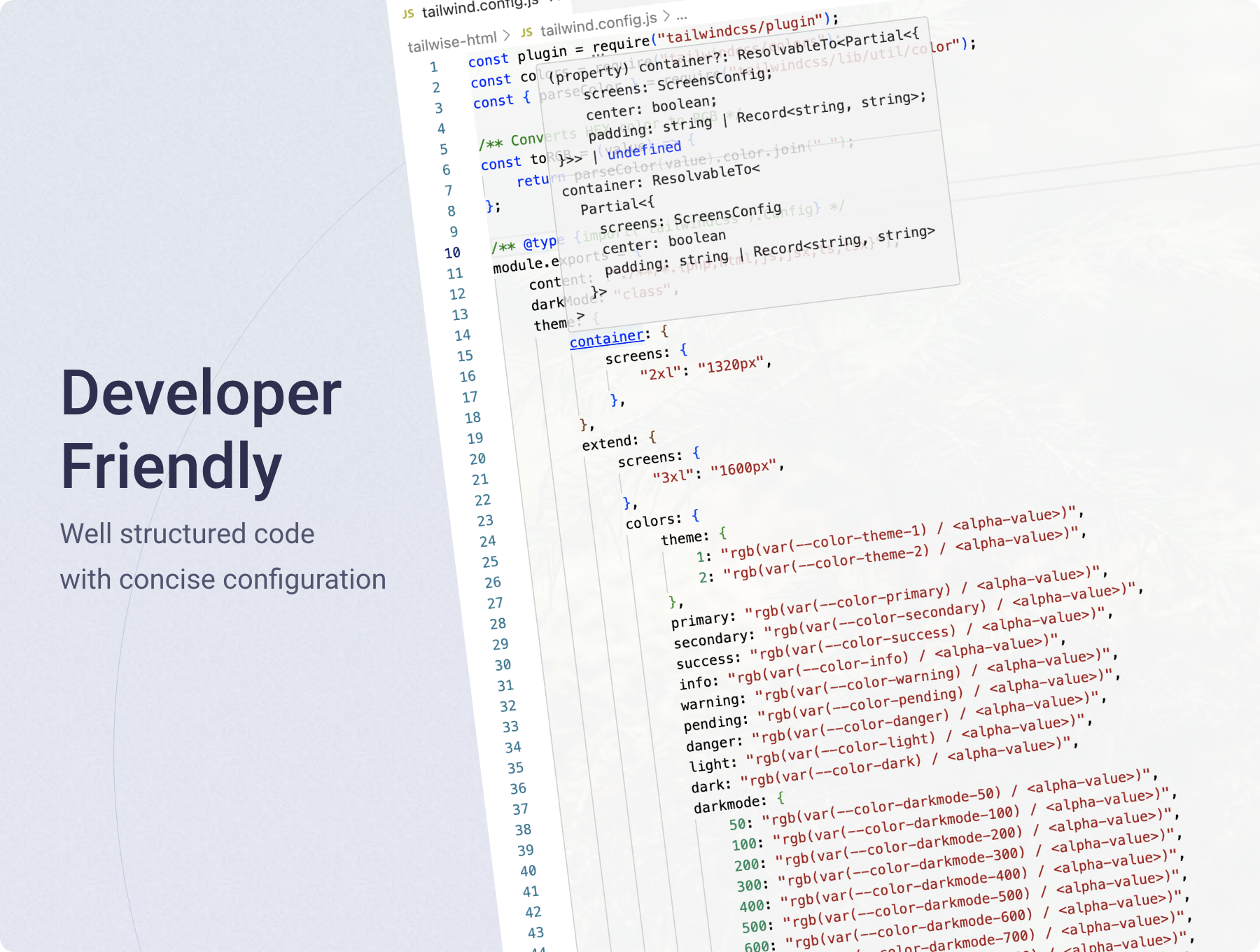The image size is (1260, 952).
Task: Open the breadcrumb ellipsis symbol list
Action: pyautogui.click(x=682, y=14)
